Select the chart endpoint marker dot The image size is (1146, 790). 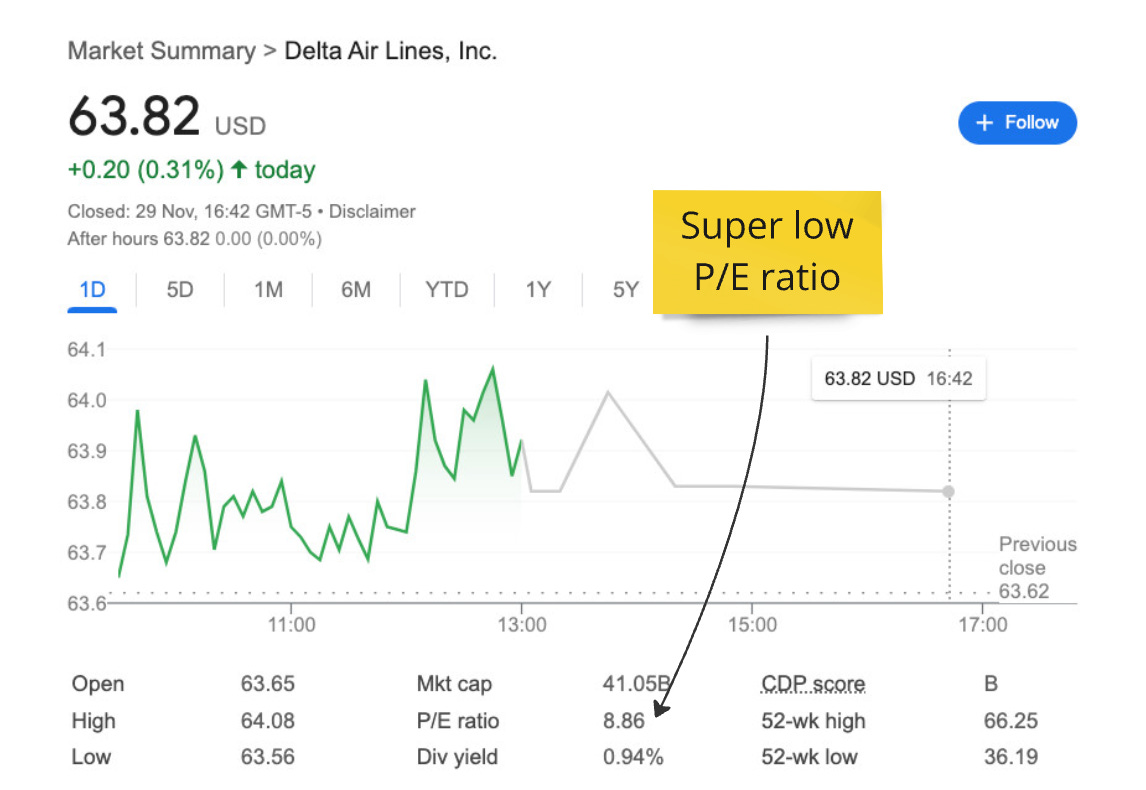tap(948, 492)
